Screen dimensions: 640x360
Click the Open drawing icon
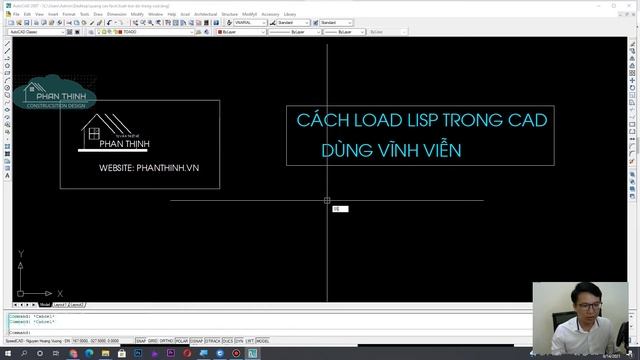click(19, 23)
